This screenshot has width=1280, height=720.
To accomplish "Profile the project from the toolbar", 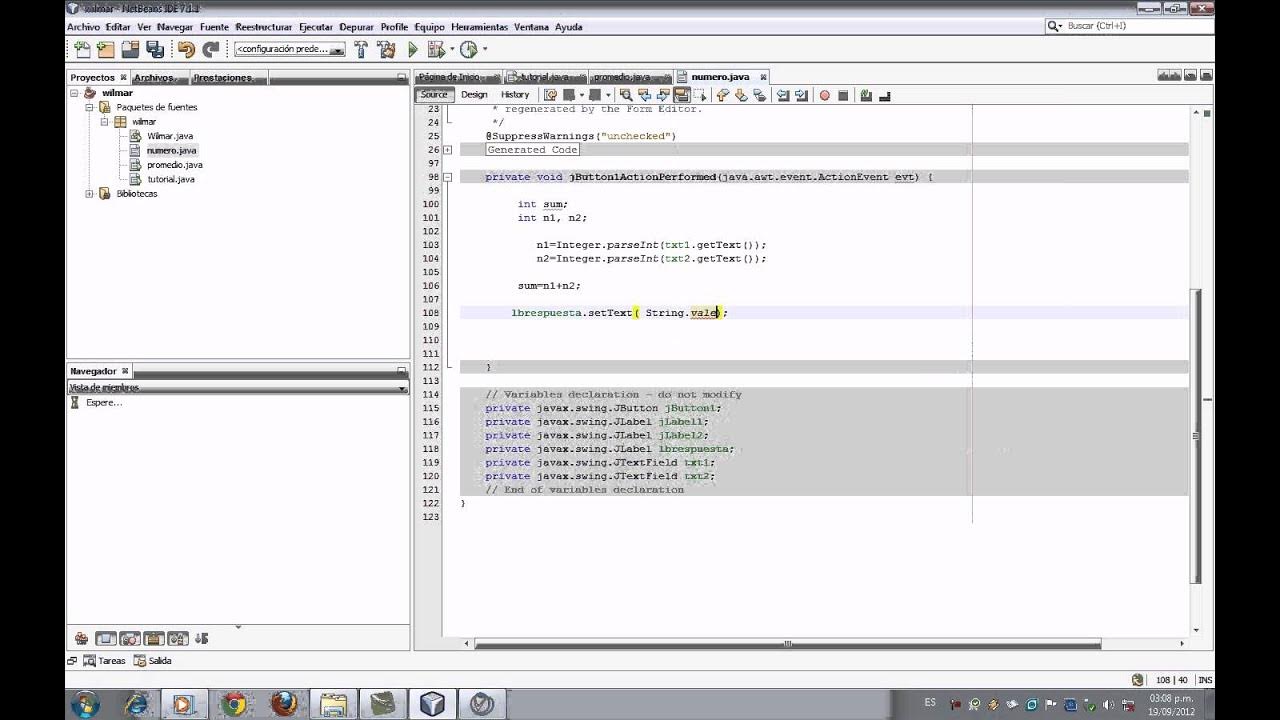I will [468, 49].
